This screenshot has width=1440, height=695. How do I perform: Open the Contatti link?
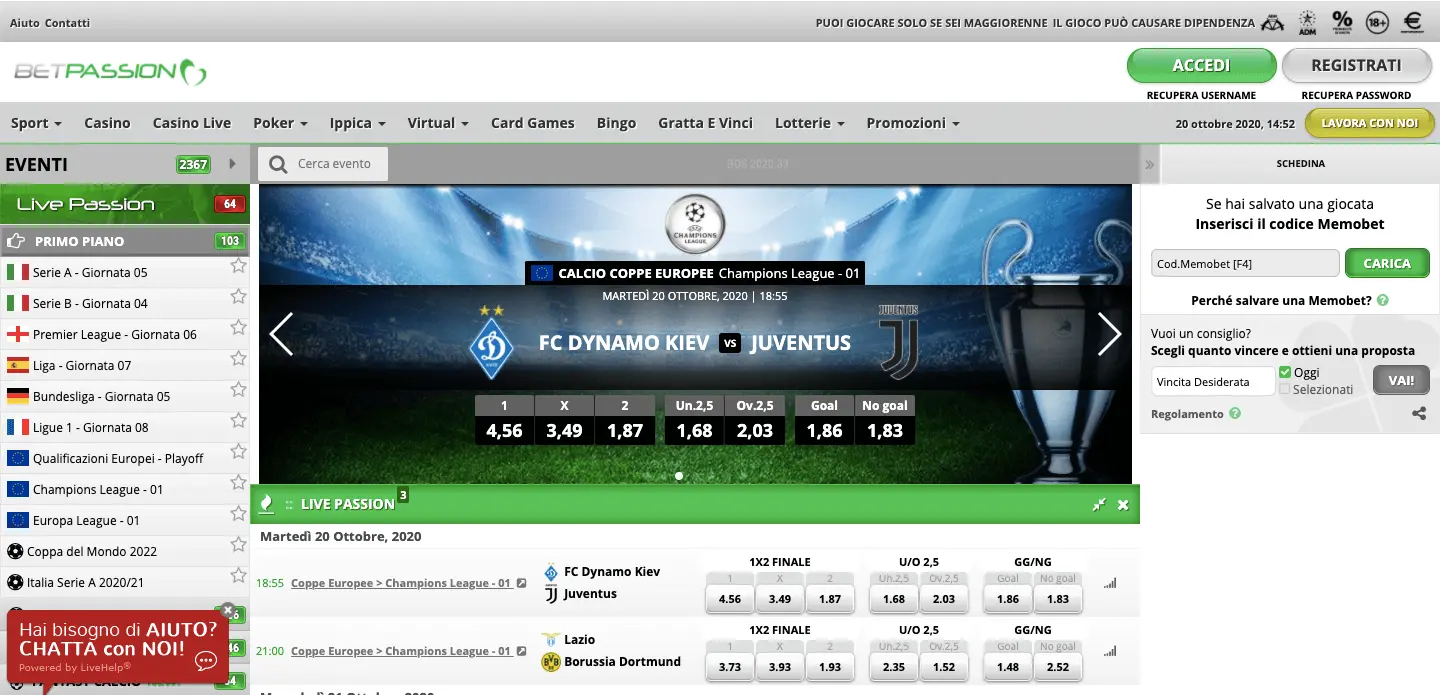(67, 22)
